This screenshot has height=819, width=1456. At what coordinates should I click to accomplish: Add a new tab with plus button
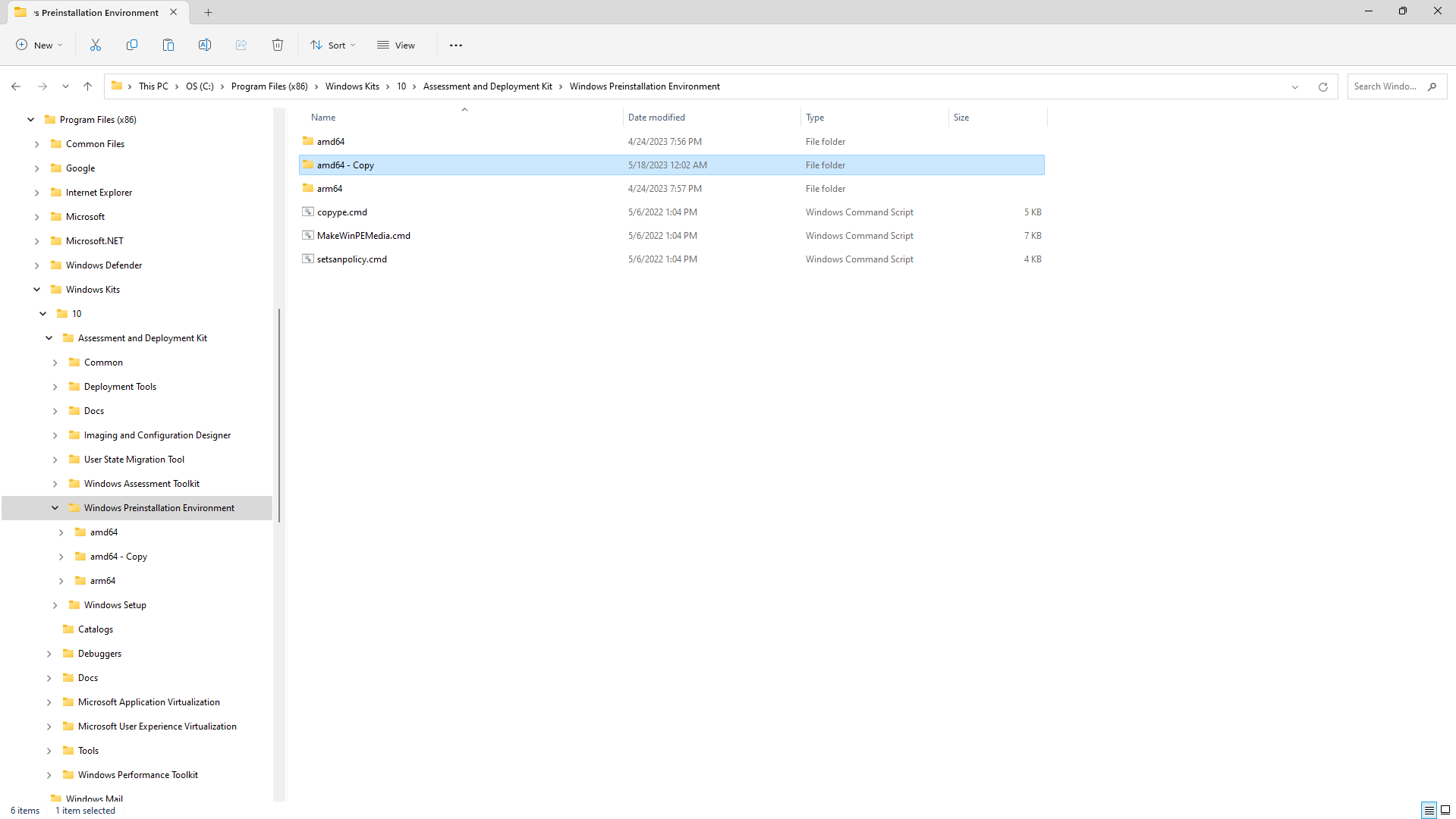point(209,12)
